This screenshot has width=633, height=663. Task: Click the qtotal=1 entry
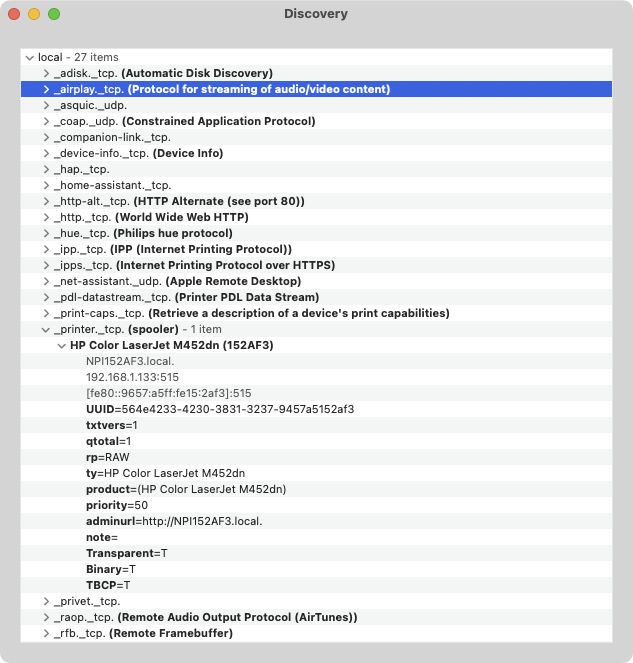[x=109, y=441]
